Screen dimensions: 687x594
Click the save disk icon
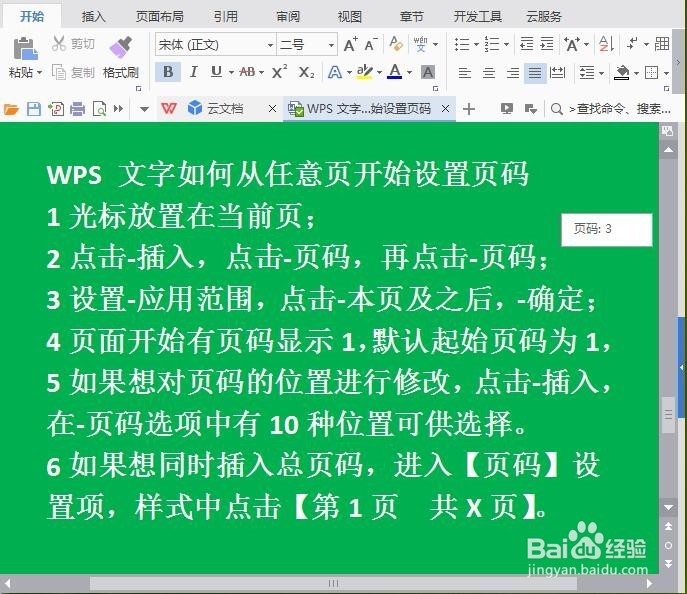click(x=34, y=109)
